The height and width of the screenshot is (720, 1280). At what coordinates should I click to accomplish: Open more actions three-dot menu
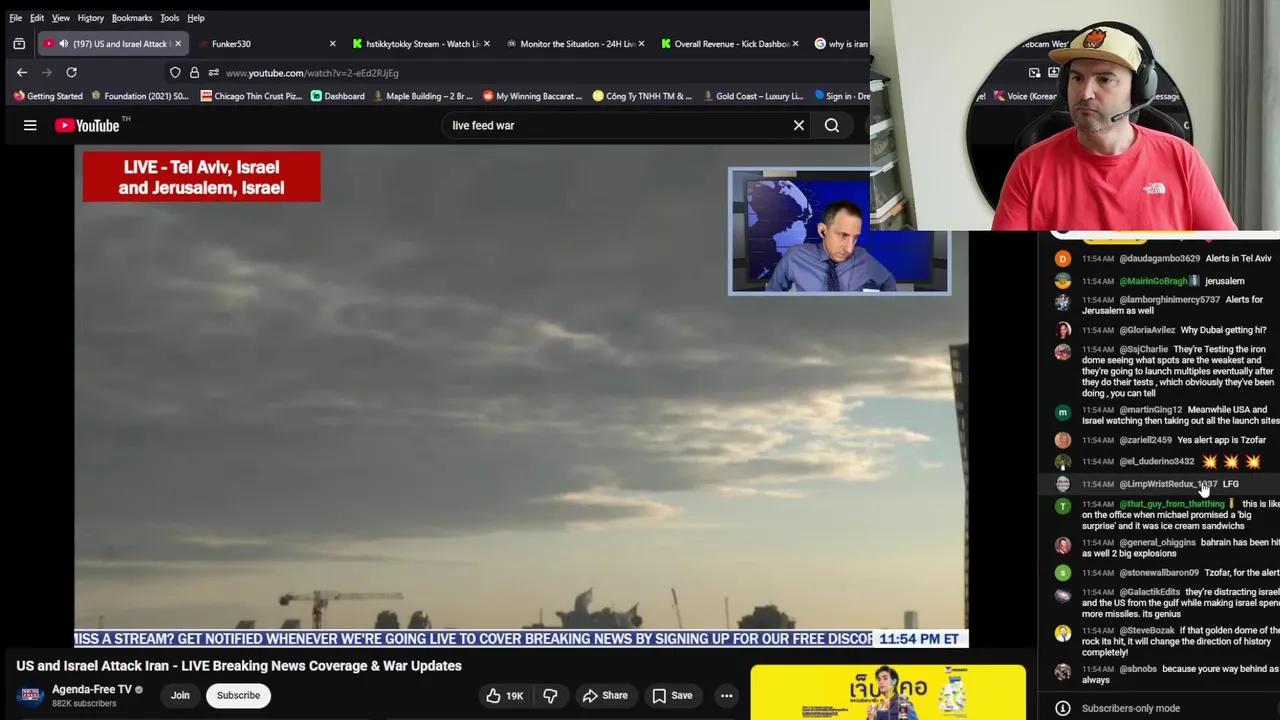(727, 695)
